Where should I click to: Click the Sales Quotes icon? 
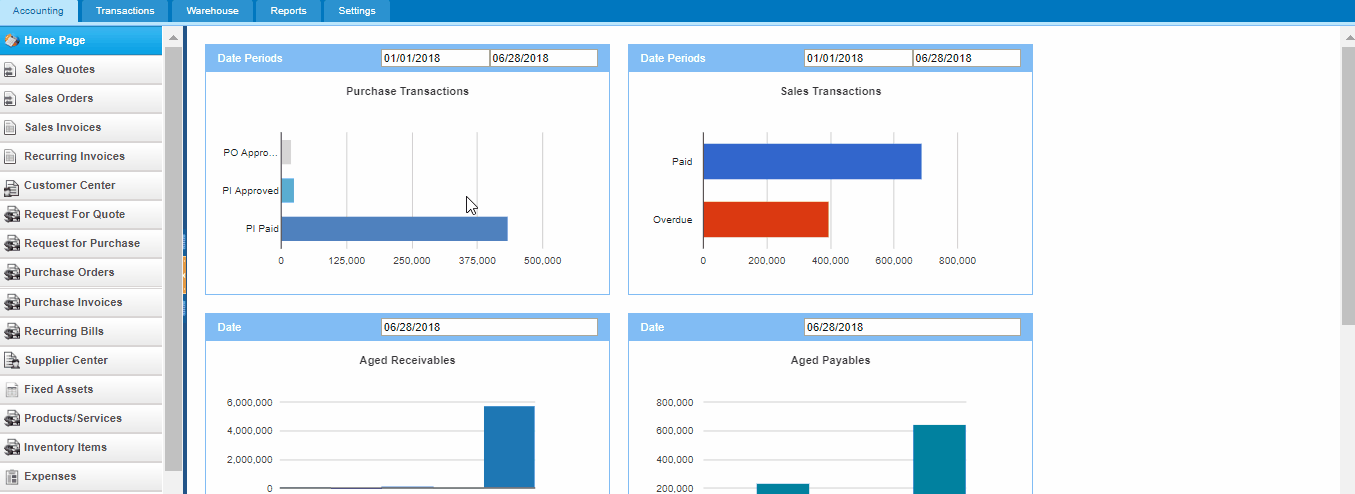coord(12,70)
